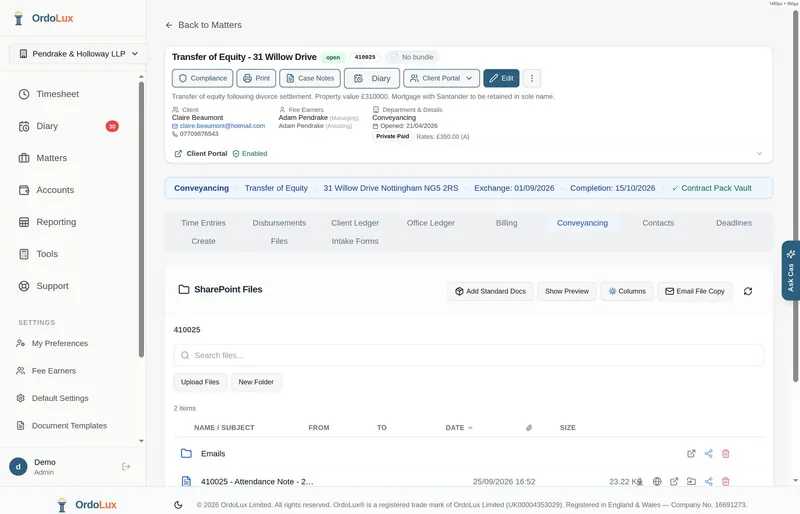Switch to the Billing tab
This screenshot has height=514, width=800.
tap(507, 223)
